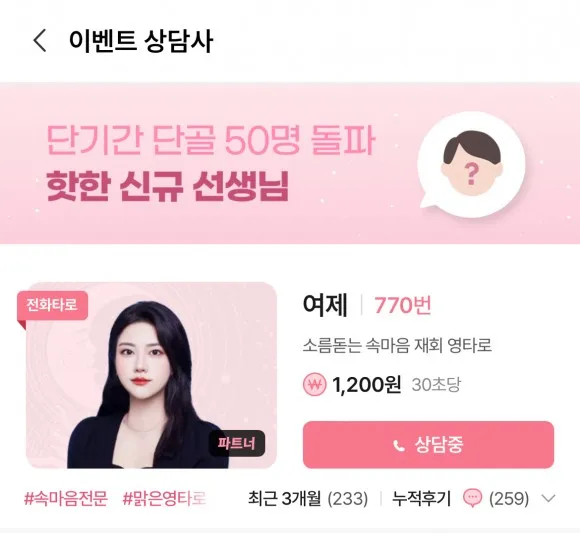Tap the counselor name 여제

[325, 305]
